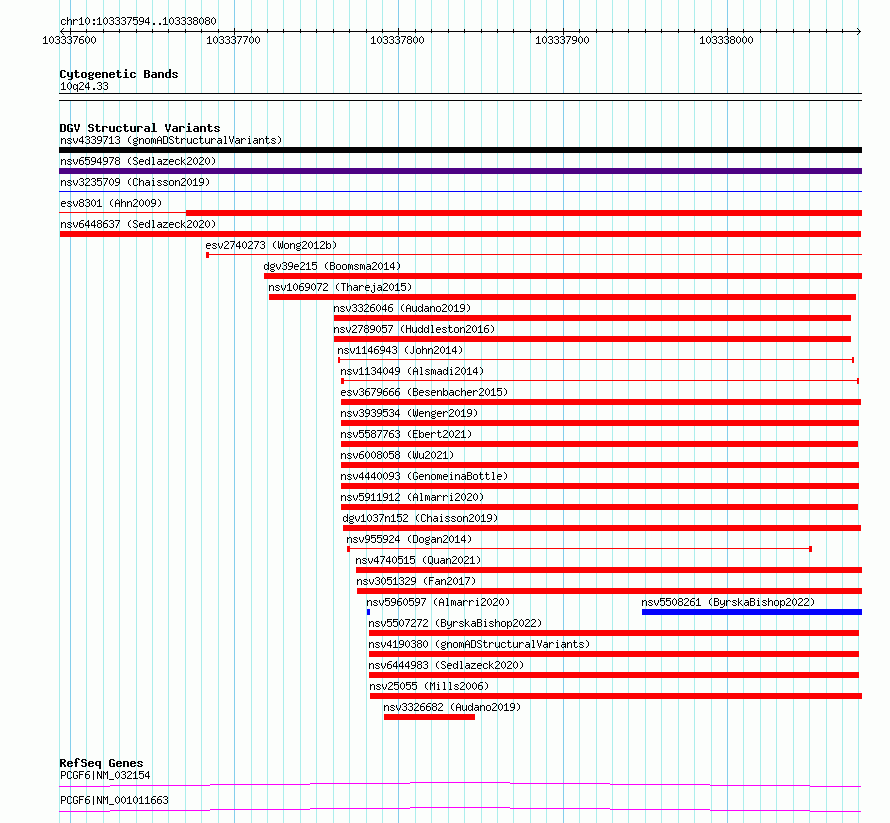Viewport: 890px width, 823px height.
Task: Open nsv1146943 (John2014) label
Action: click(400, 350)
